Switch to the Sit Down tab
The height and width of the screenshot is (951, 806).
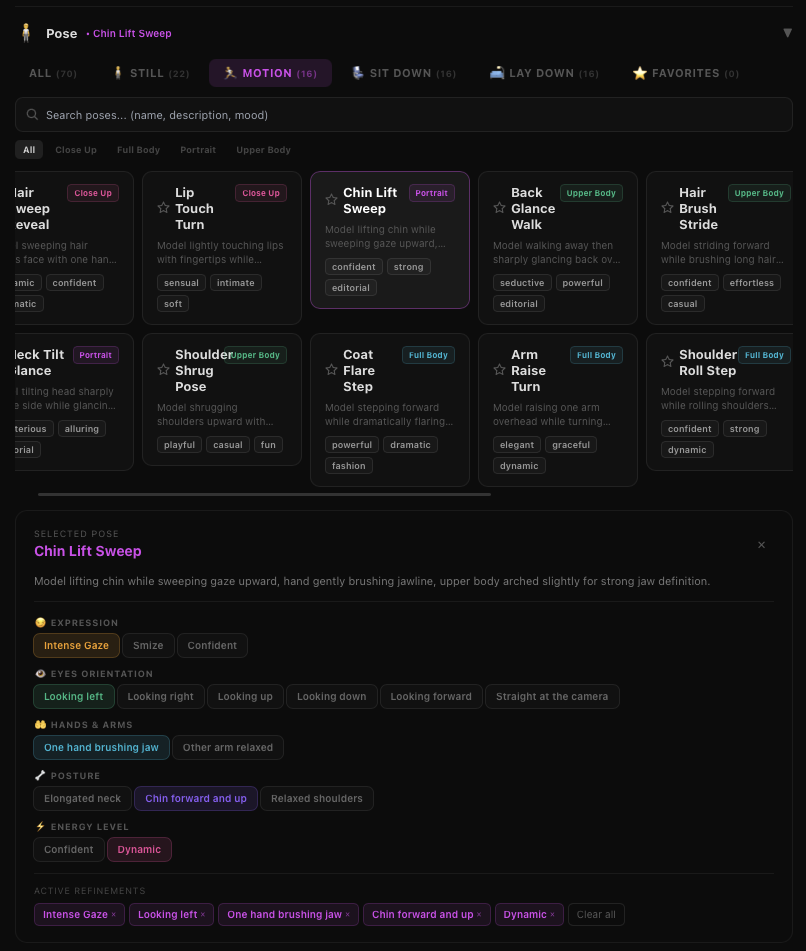[404, 73]
